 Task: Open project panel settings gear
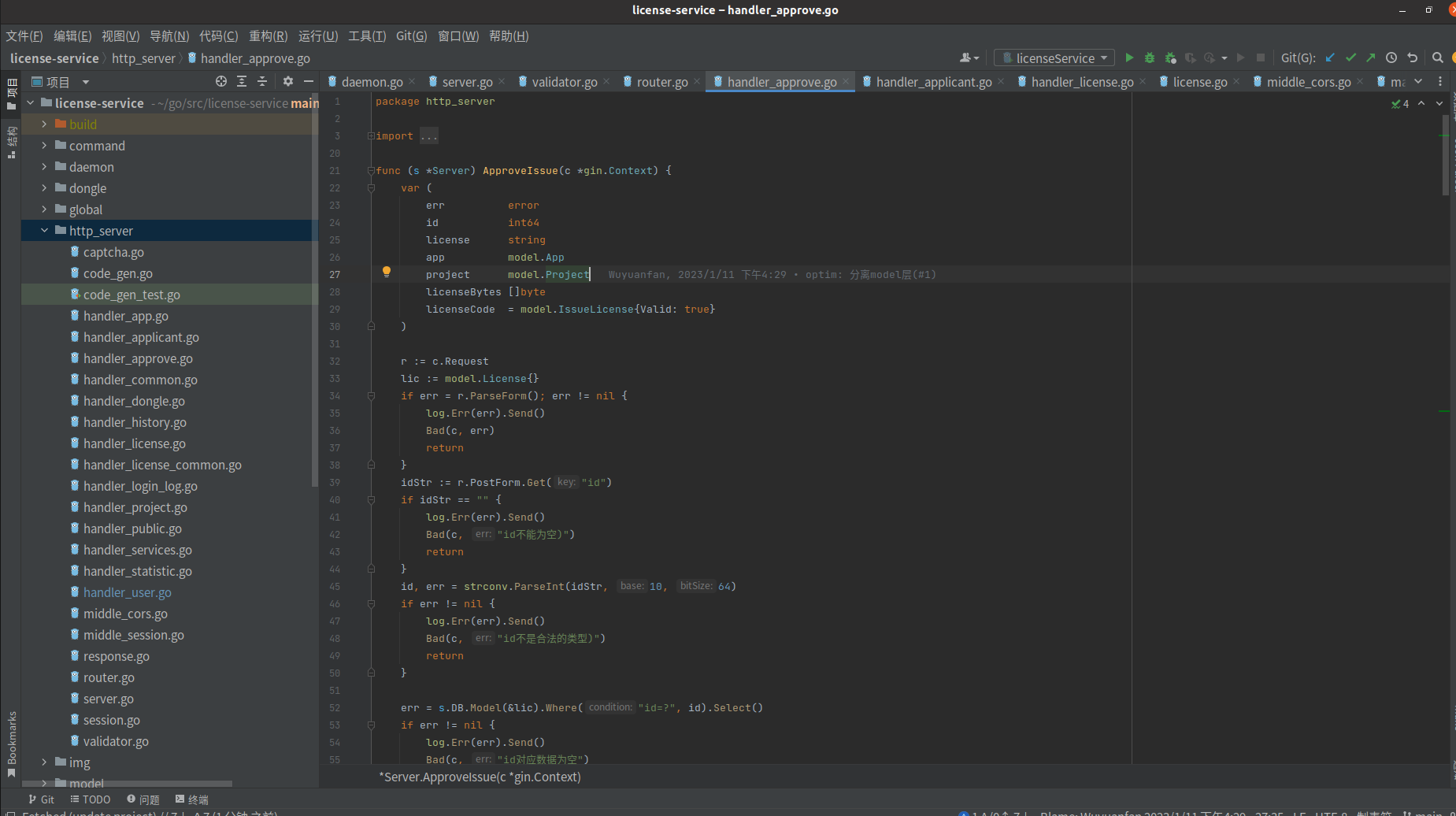point(288,81)
